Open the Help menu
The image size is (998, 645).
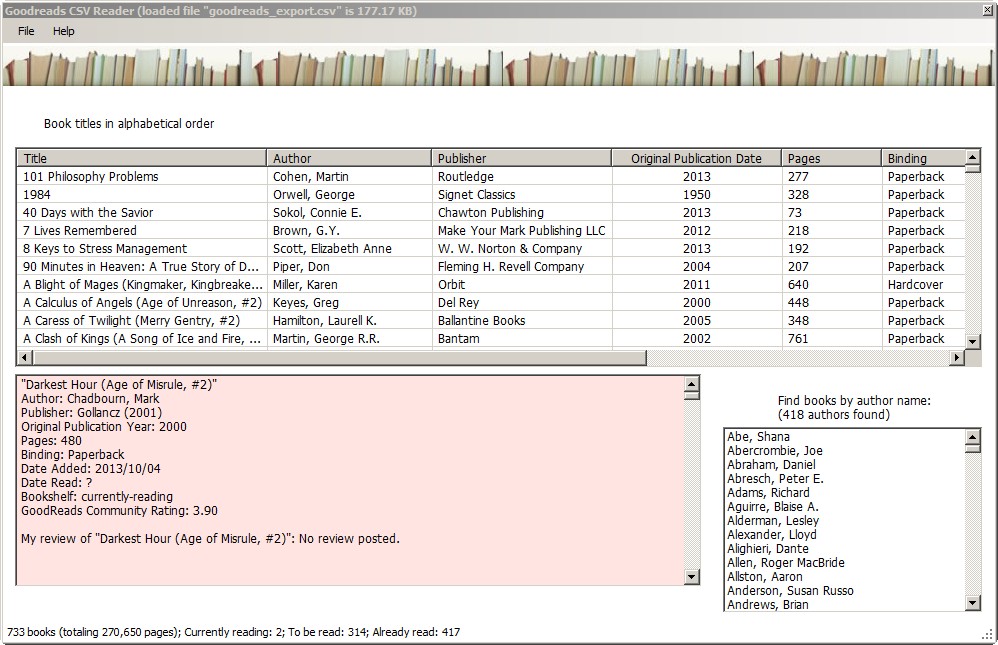click(x=64, y=31)
